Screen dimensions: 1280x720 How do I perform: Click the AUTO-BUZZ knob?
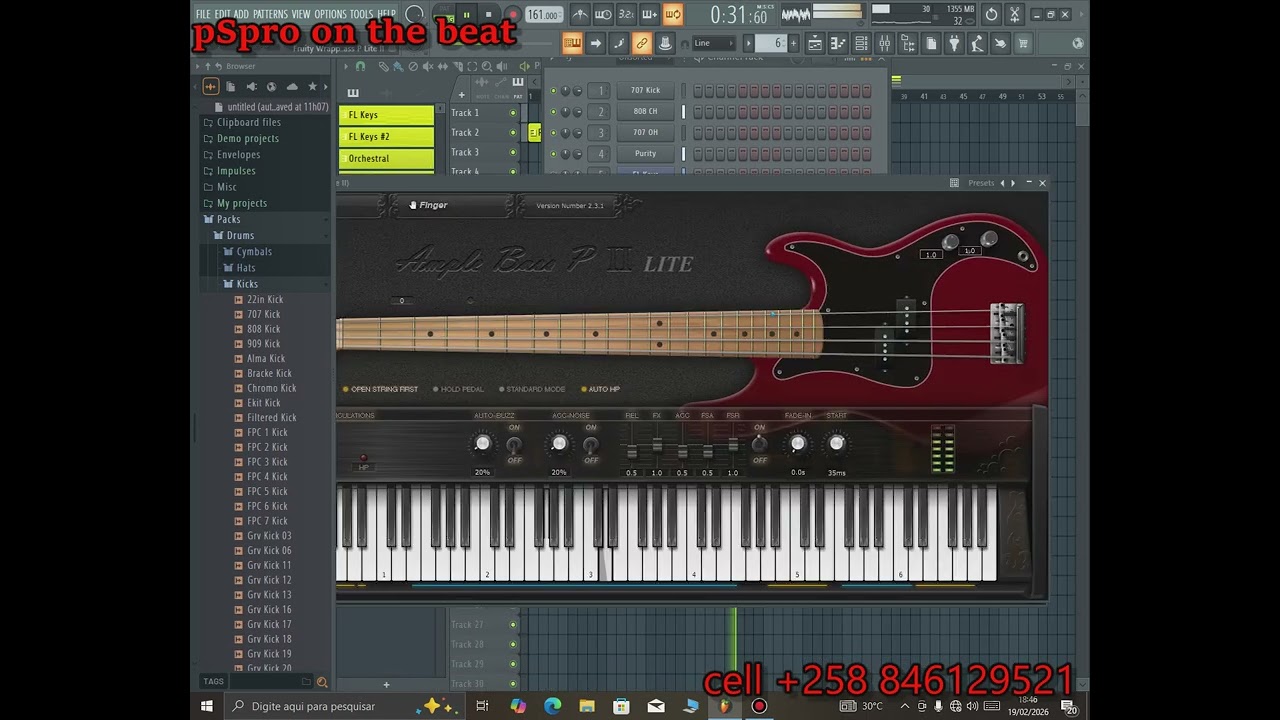click(x=483, y=444)
